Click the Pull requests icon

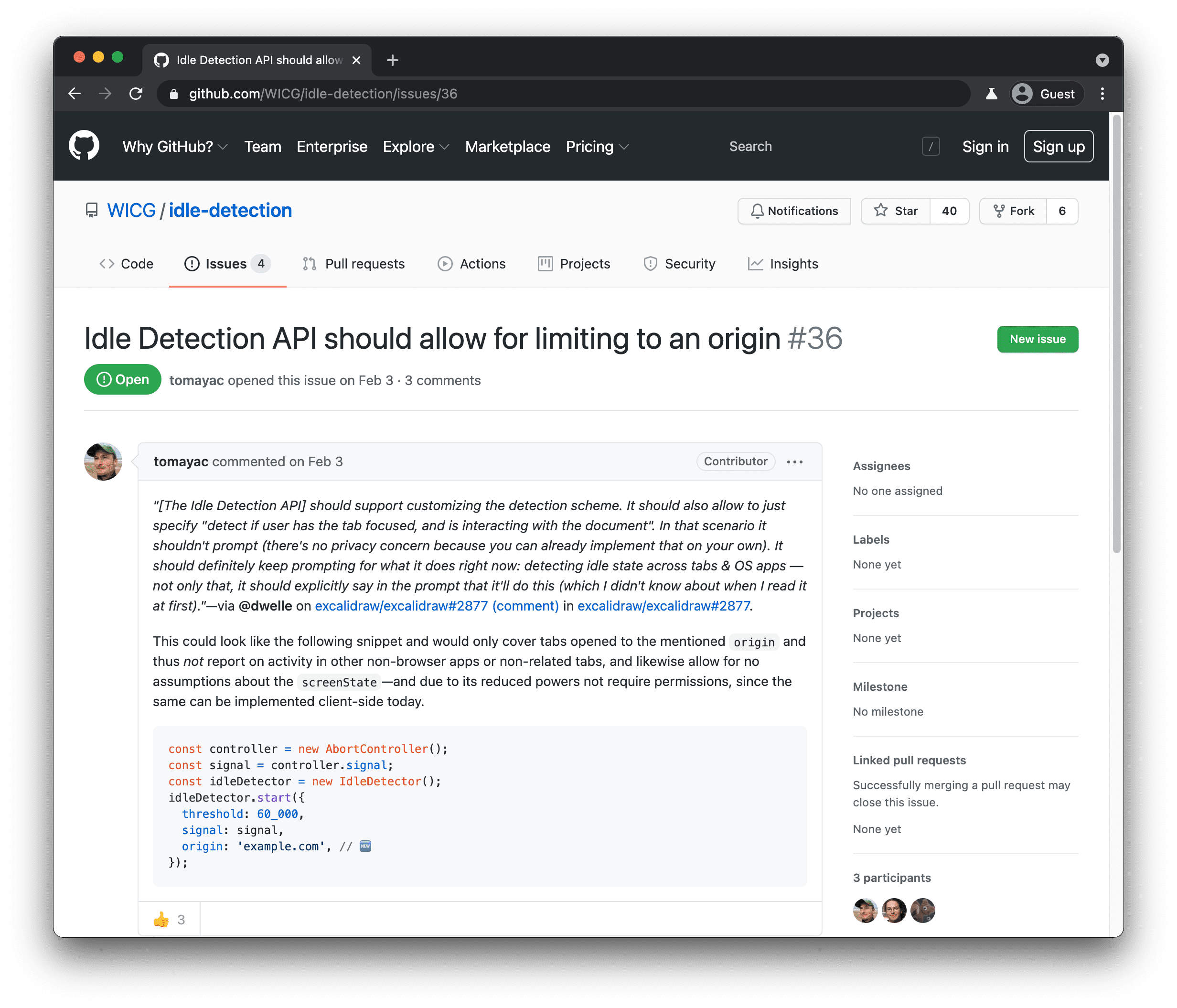coord(310,264)
